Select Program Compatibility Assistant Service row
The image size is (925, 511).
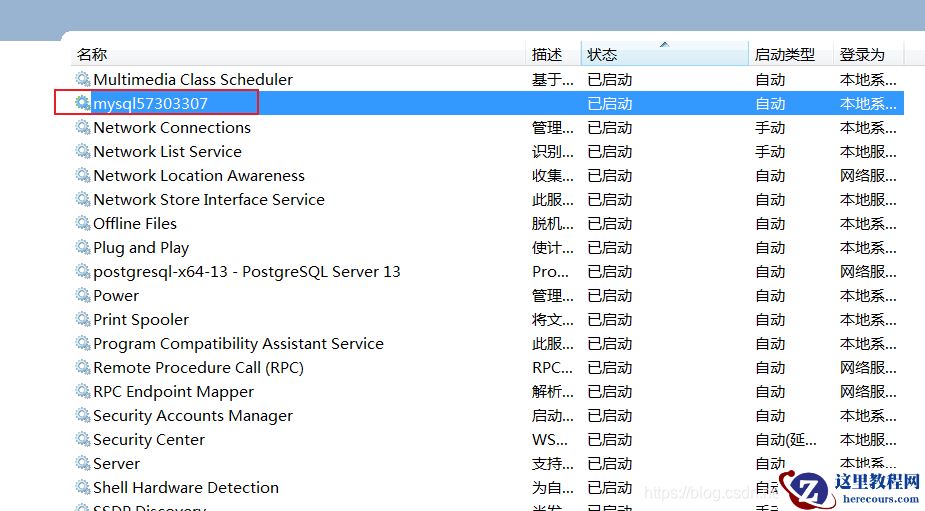tap(238, 343)
